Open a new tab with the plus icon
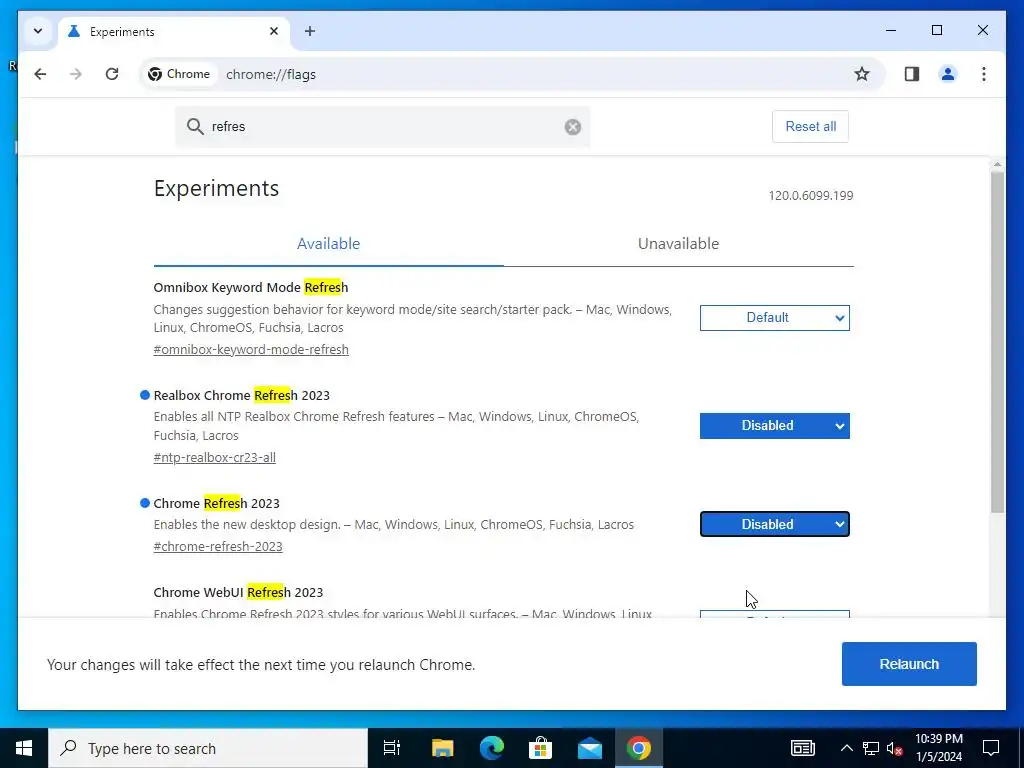The image size is (1024, 768). [310, 31]
